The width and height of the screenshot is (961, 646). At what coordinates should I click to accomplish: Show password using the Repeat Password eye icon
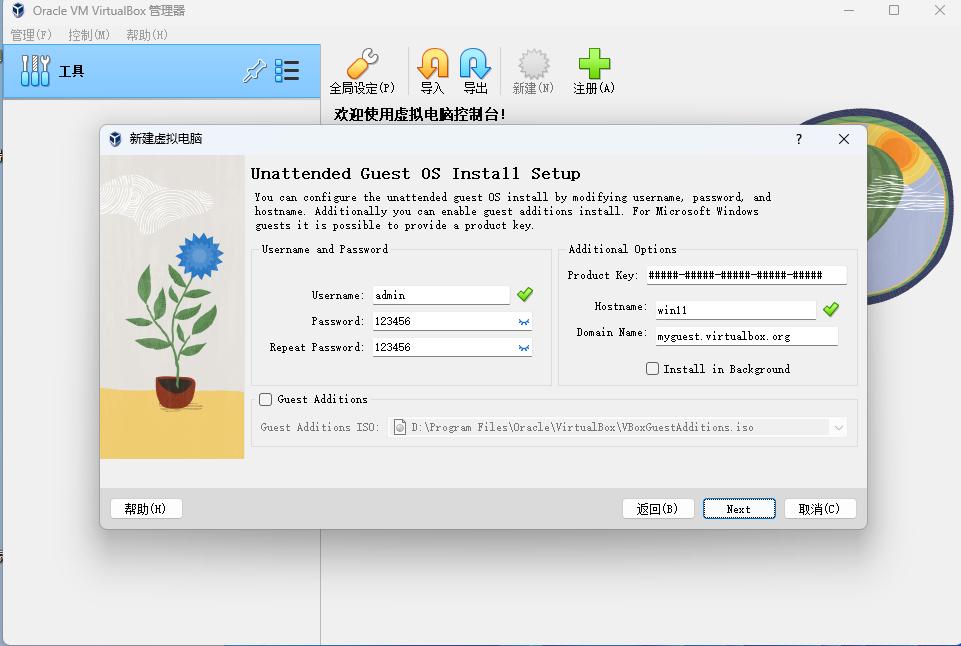523,348
